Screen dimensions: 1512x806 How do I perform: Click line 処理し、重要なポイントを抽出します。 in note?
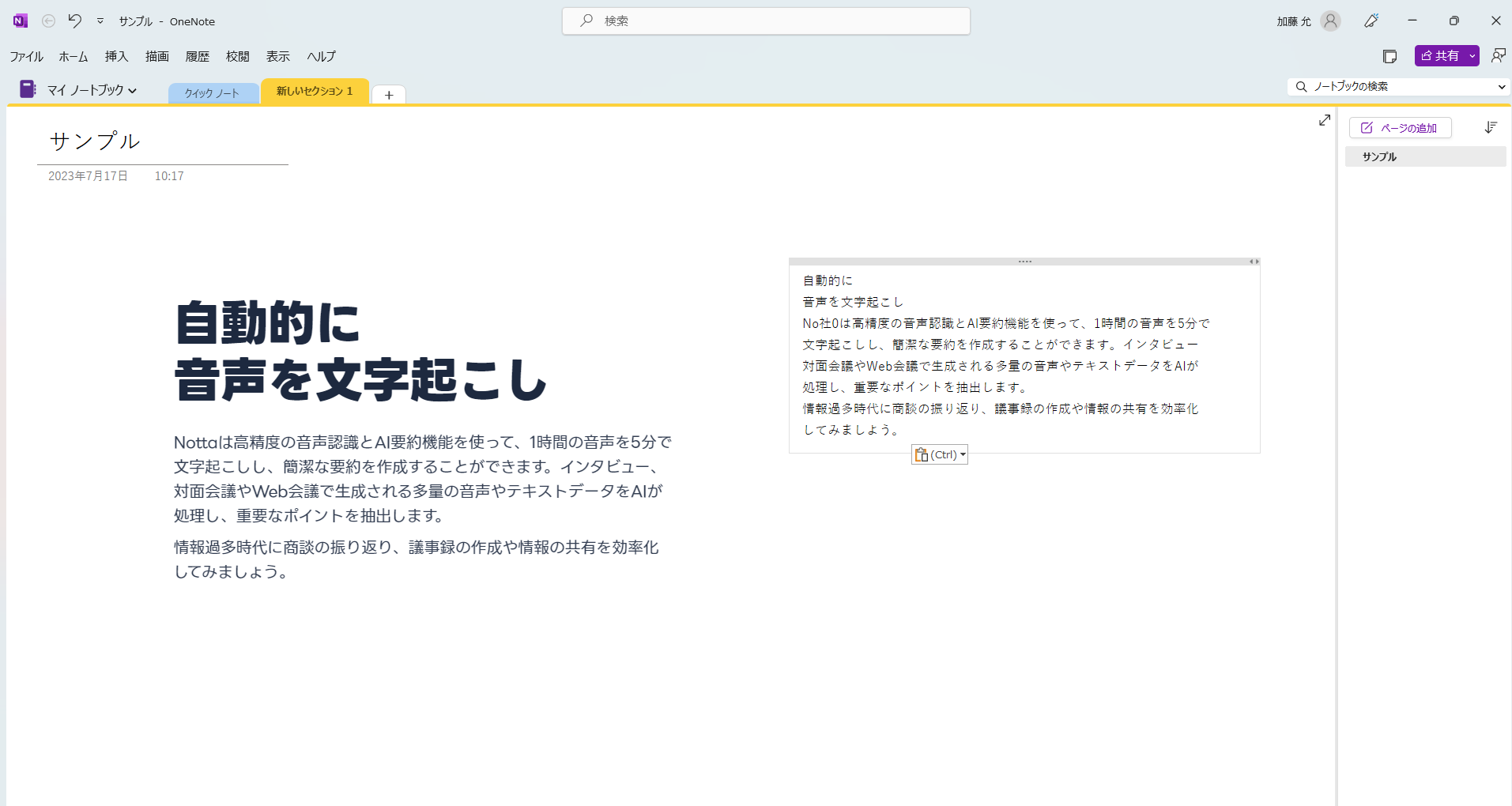[917, 387]
